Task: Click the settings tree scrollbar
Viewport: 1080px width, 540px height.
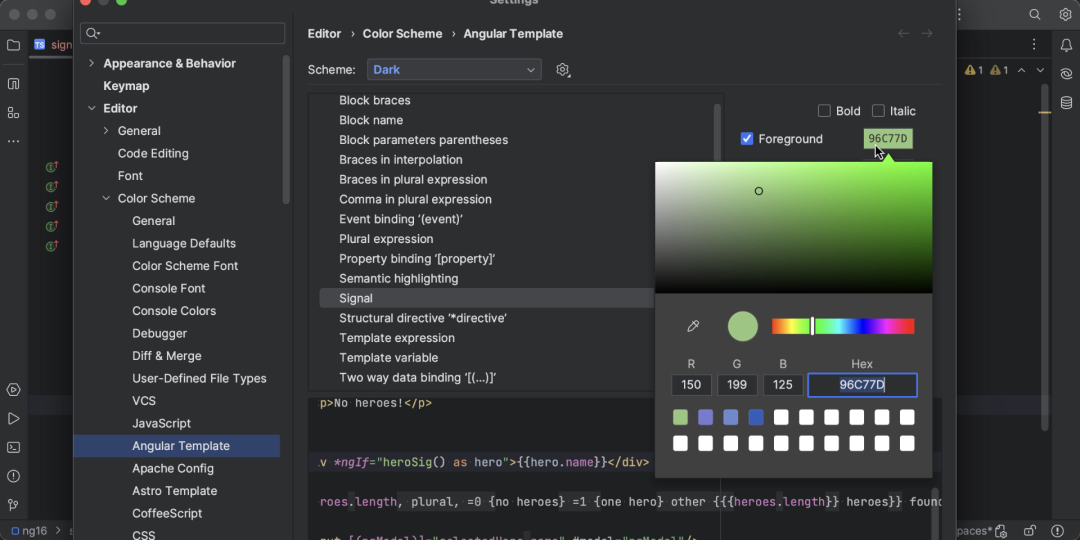Action: (x=286, y=129)
